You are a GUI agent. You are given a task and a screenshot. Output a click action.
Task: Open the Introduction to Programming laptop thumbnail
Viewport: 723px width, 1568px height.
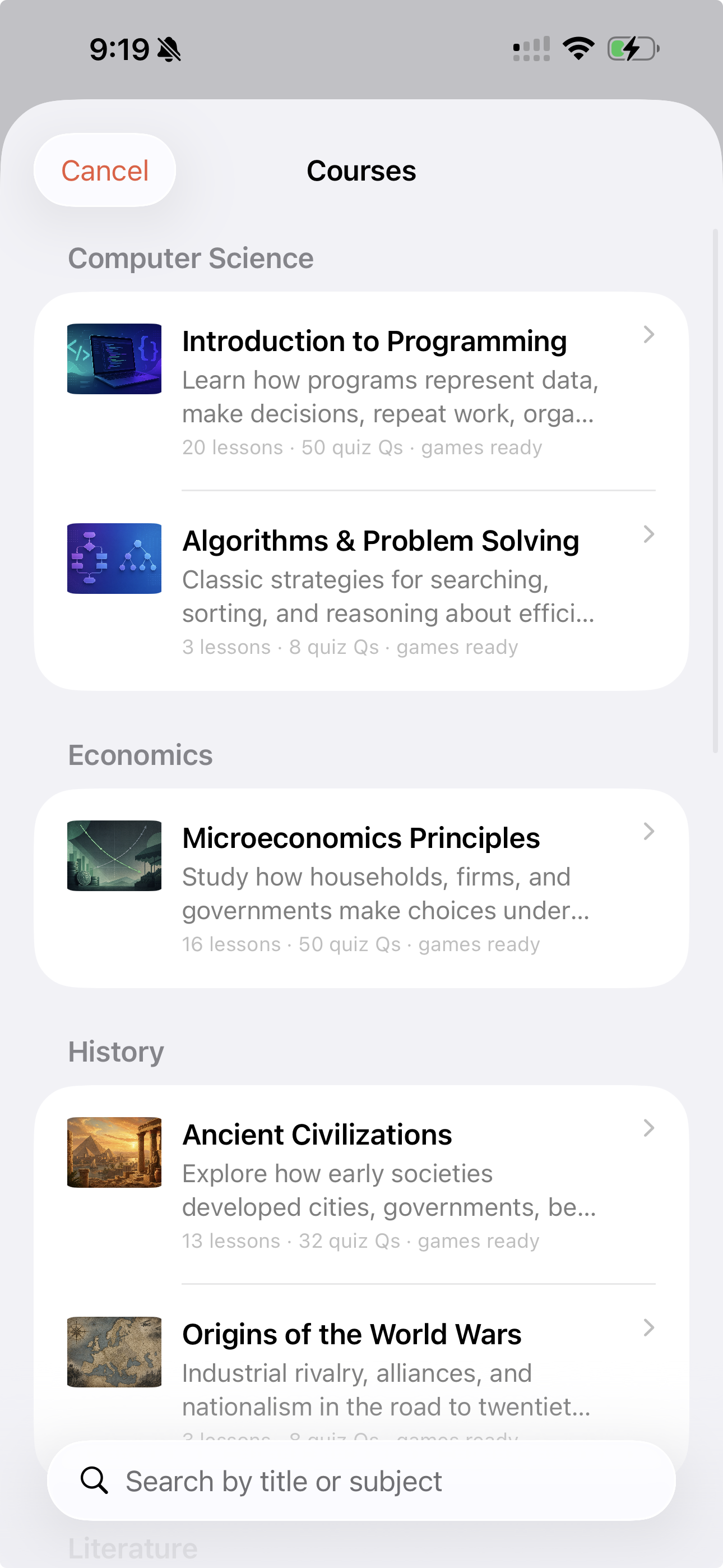[x=114, y=359]
